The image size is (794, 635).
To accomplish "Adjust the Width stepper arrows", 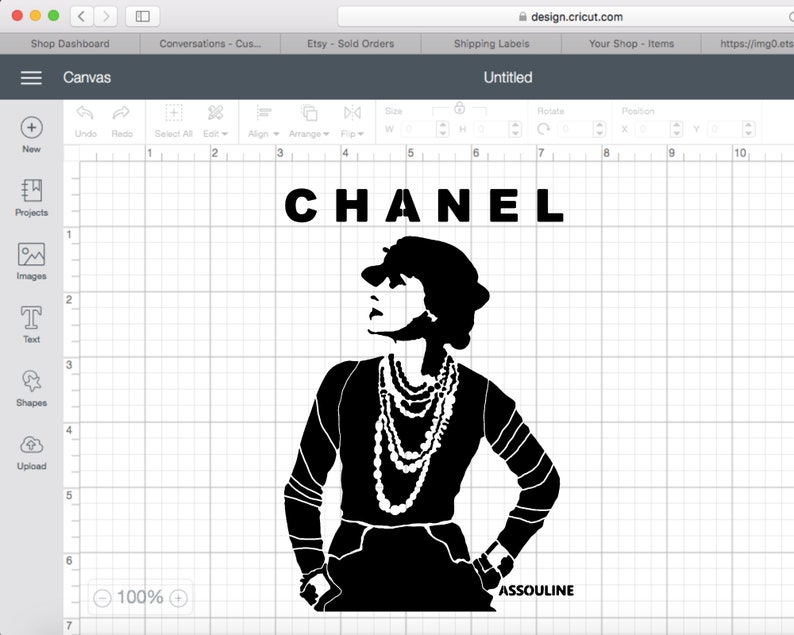I will pos(443,129).
